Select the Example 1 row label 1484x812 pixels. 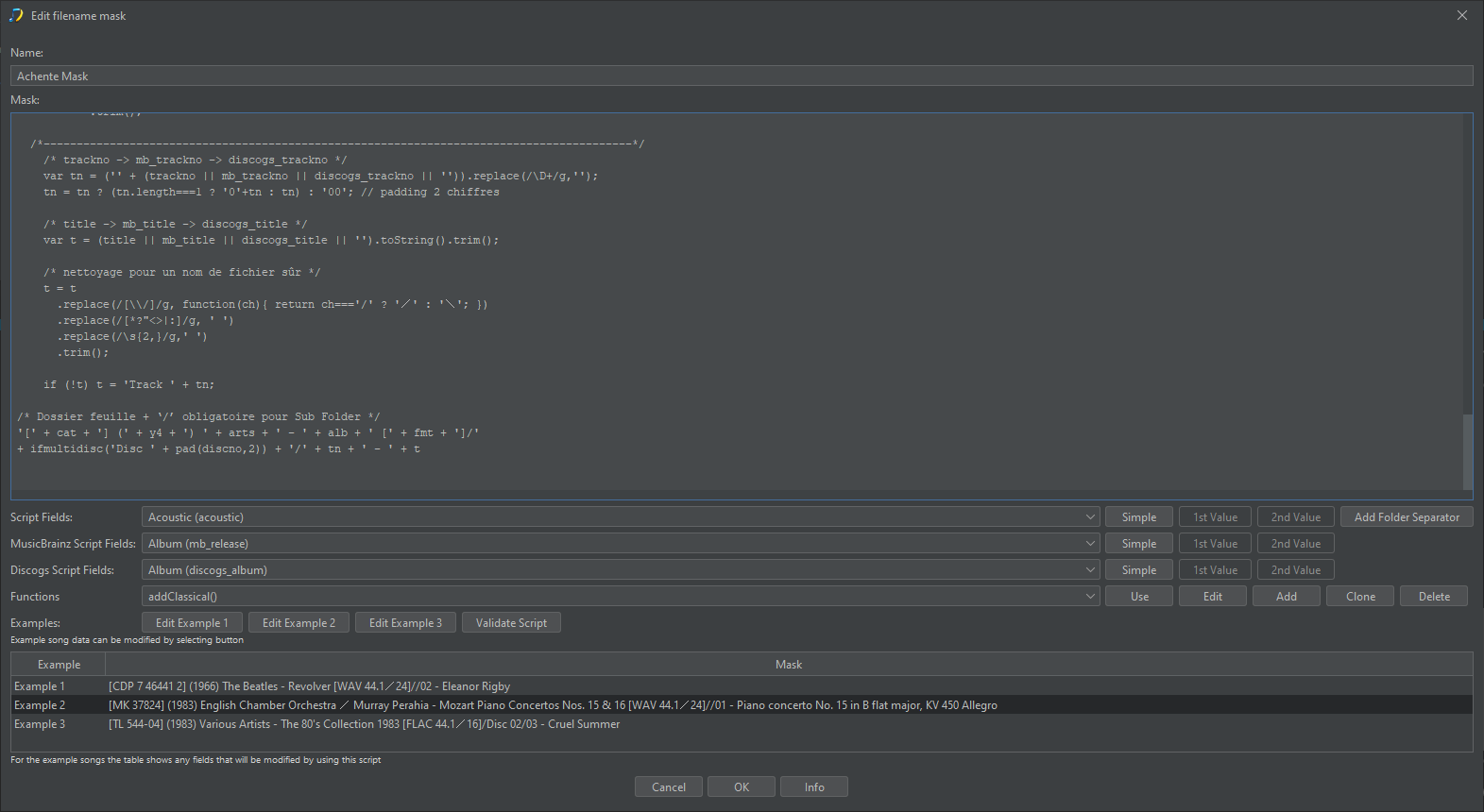tap(40, 686)
